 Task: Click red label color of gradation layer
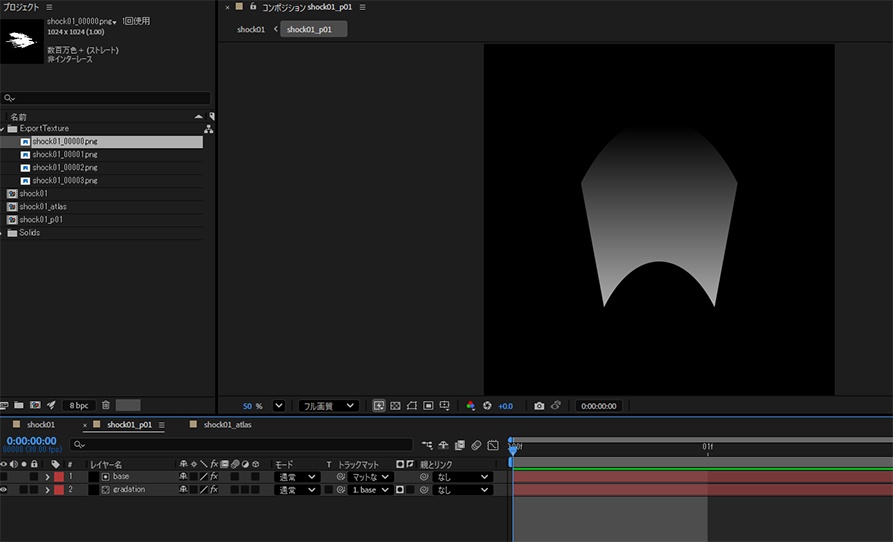[x=59, y=490]
